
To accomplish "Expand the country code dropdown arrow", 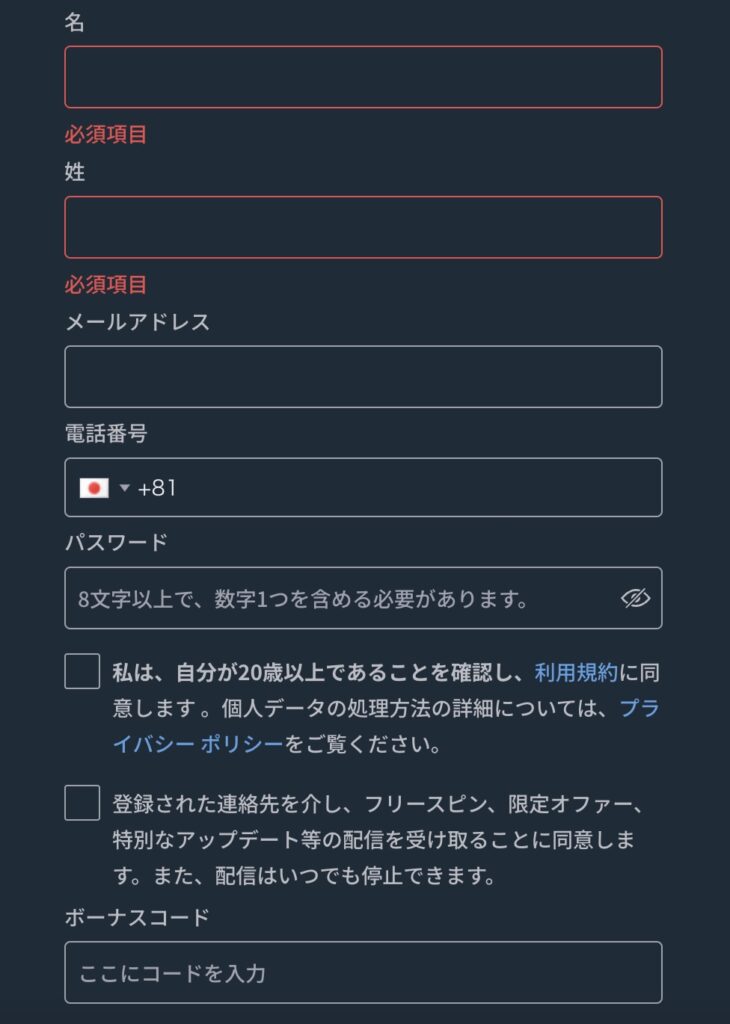I will click(125, 488).
